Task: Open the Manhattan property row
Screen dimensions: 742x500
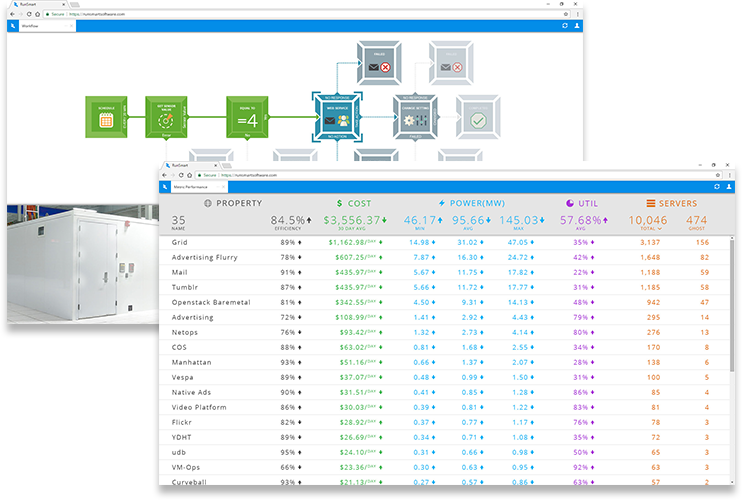Action: [444, 362]
